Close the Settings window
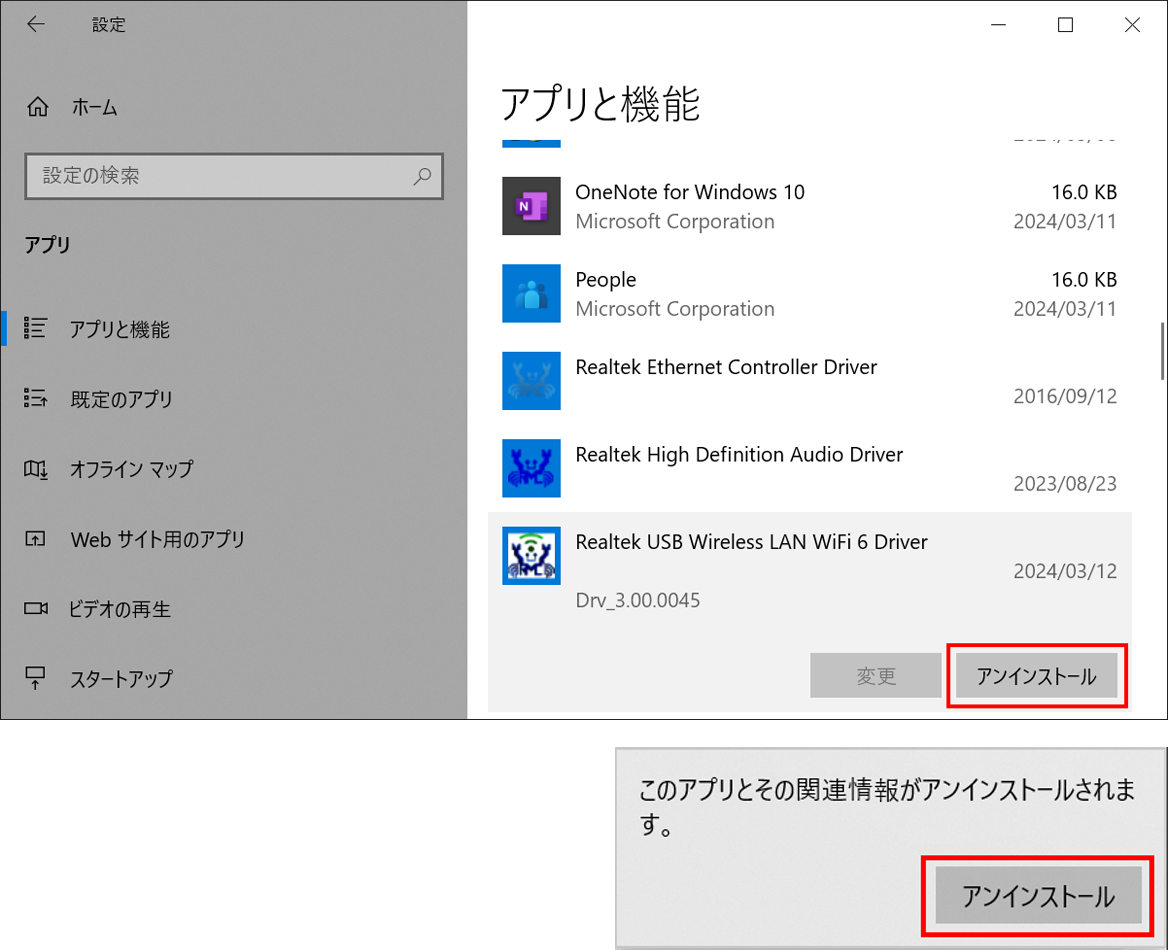This screenshot has width=1168, height=950. pyautogui.click(x=1132, y=25)
